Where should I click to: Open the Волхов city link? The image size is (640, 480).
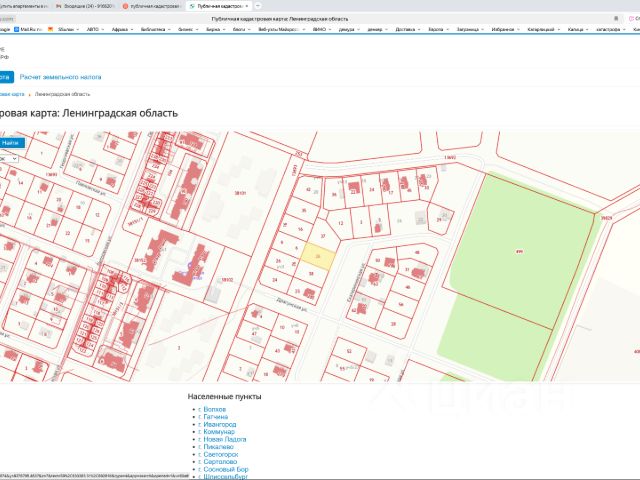point(212,409)
